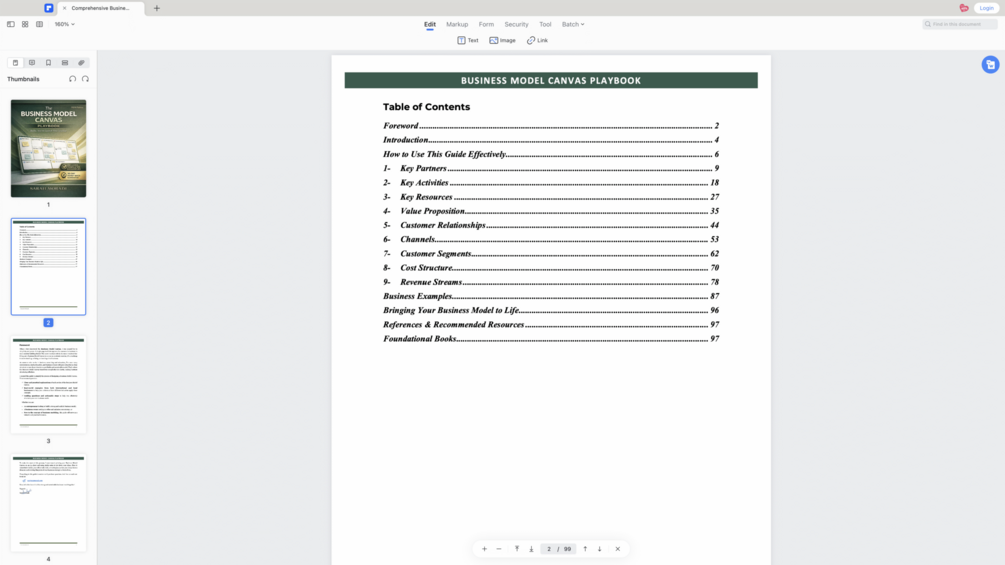The height and width of the screenshot is (565, 1005).
Task: Close the Comprehensive Busine... document tab
Action: point(64,8)
